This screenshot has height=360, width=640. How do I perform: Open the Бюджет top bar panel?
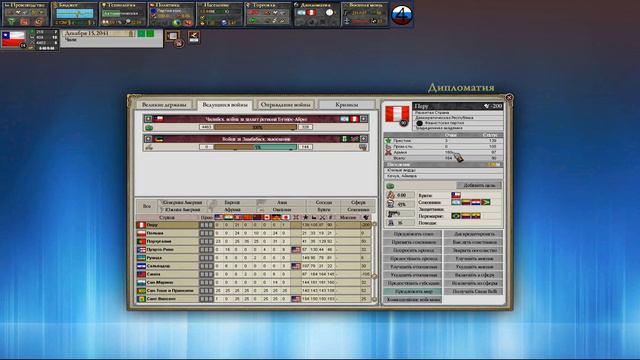click(x=74, y=14)
